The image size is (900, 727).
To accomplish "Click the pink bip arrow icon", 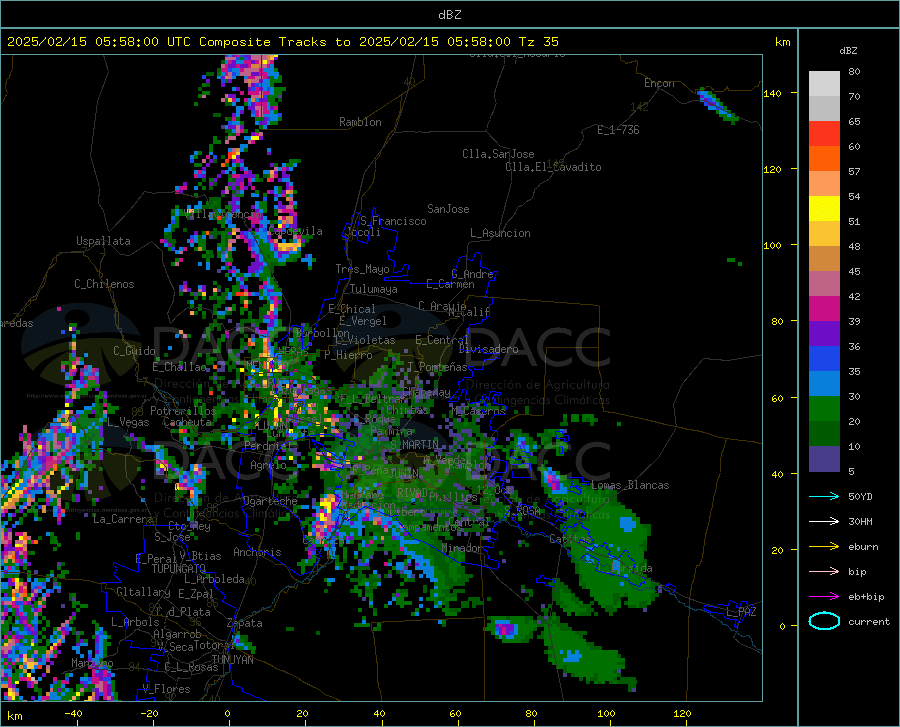I will pyautogui.click(x=824, y=572).
